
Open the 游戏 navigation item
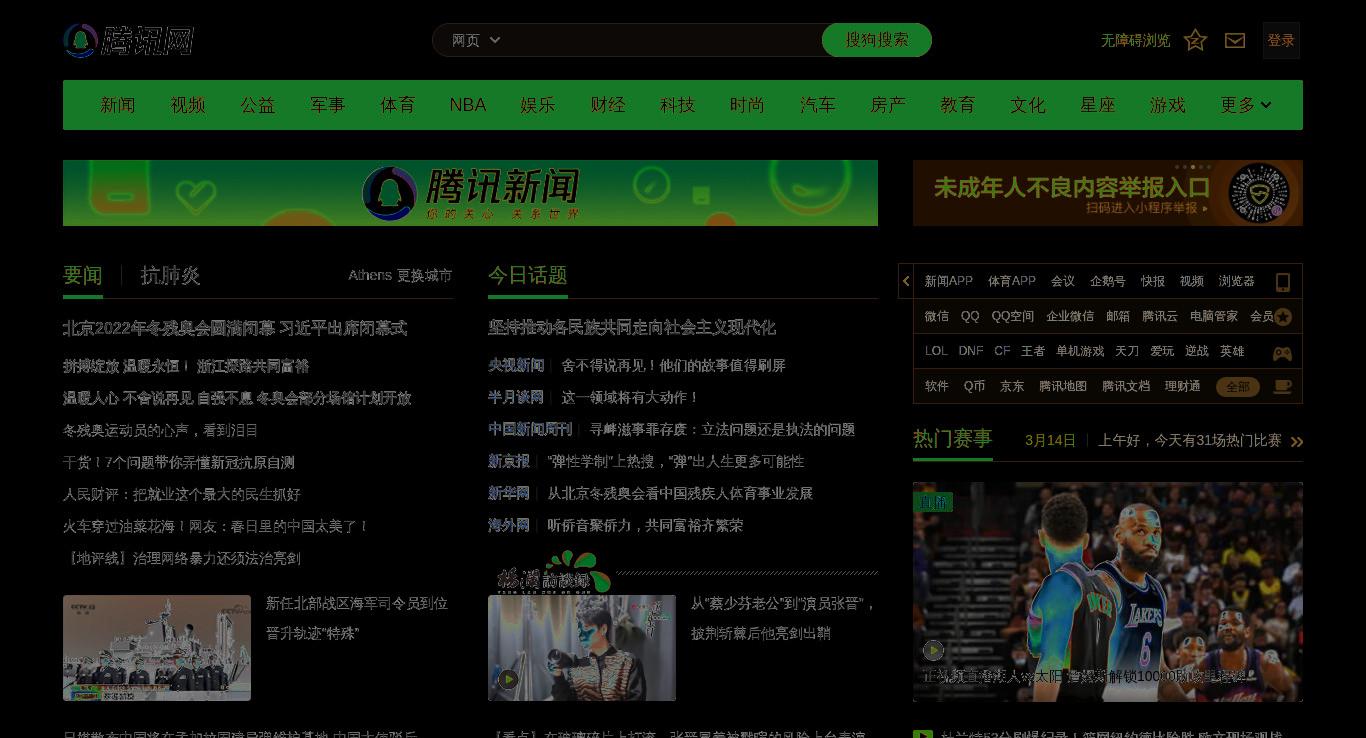coord(1168,105)
